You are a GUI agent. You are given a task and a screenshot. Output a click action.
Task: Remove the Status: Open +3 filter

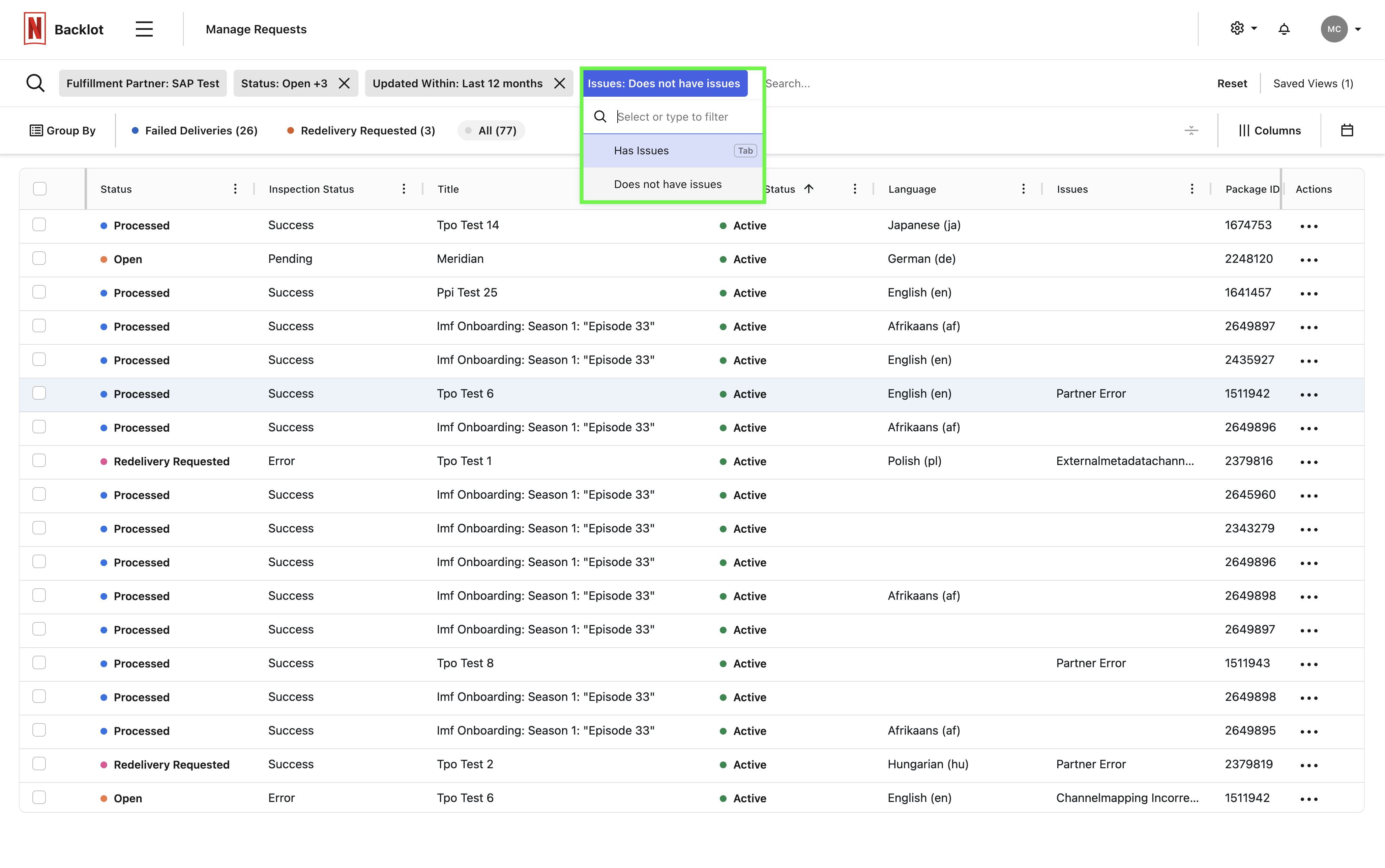pos(344,83)
